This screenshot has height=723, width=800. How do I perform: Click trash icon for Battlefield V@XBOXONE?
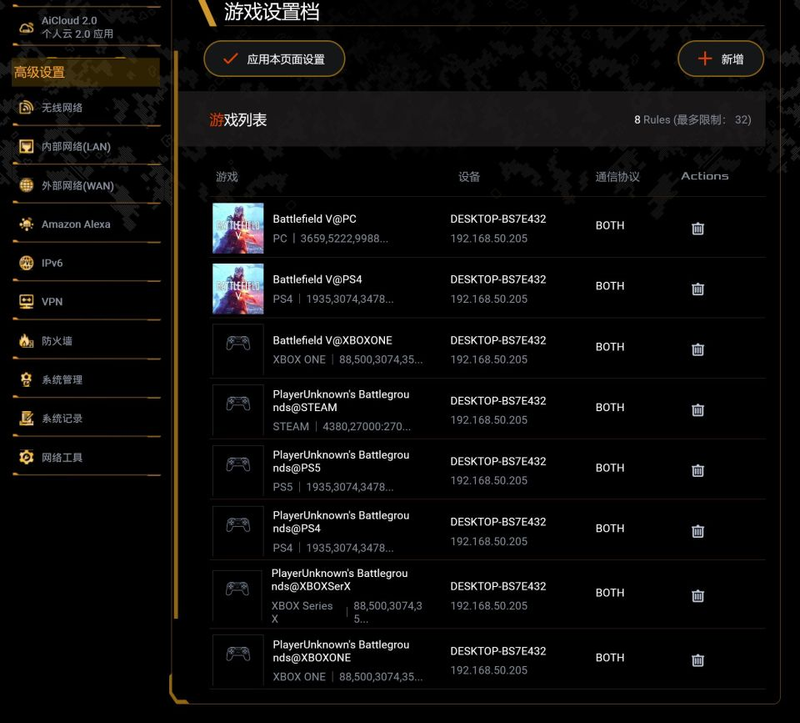point(698,349)
